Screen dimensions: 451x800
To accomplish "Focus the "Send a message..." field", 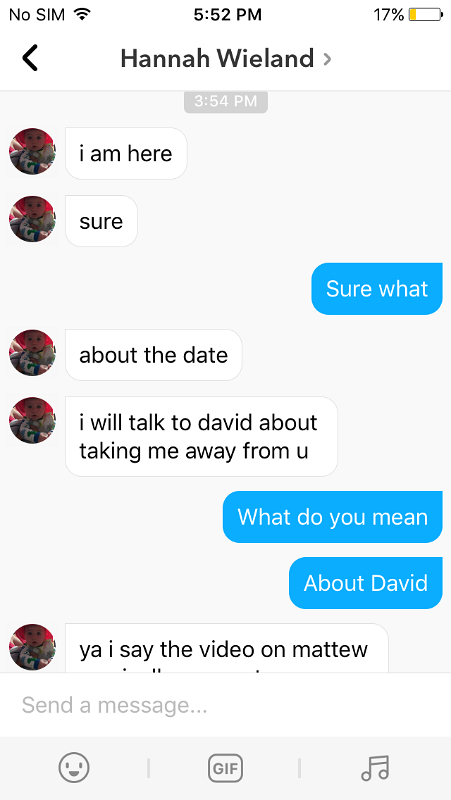I will point(226,705).
